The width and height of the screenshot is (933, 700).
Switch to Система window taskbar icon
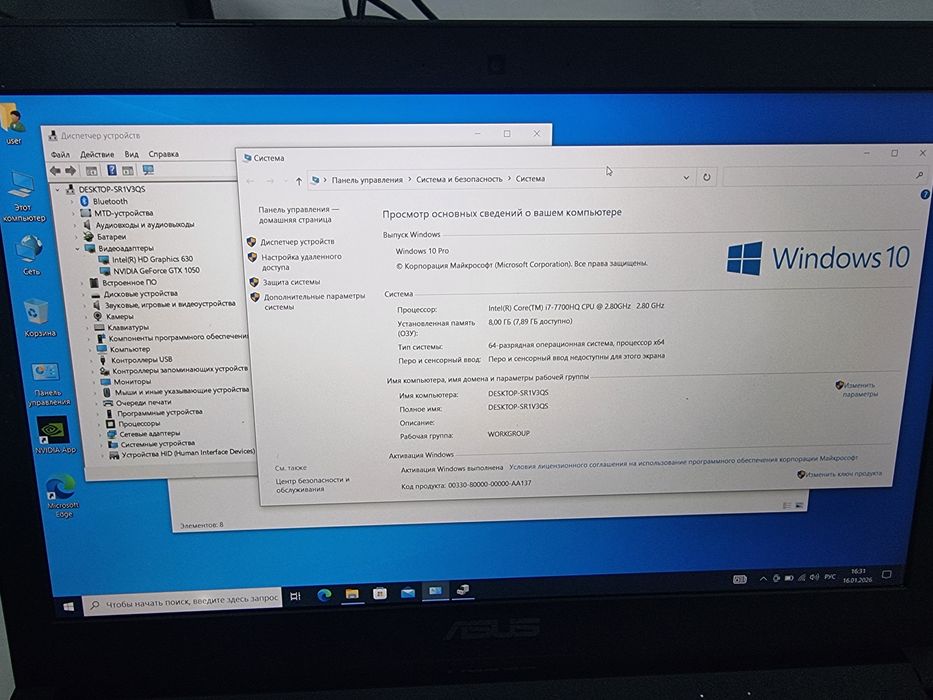click(x=436, y=591)
